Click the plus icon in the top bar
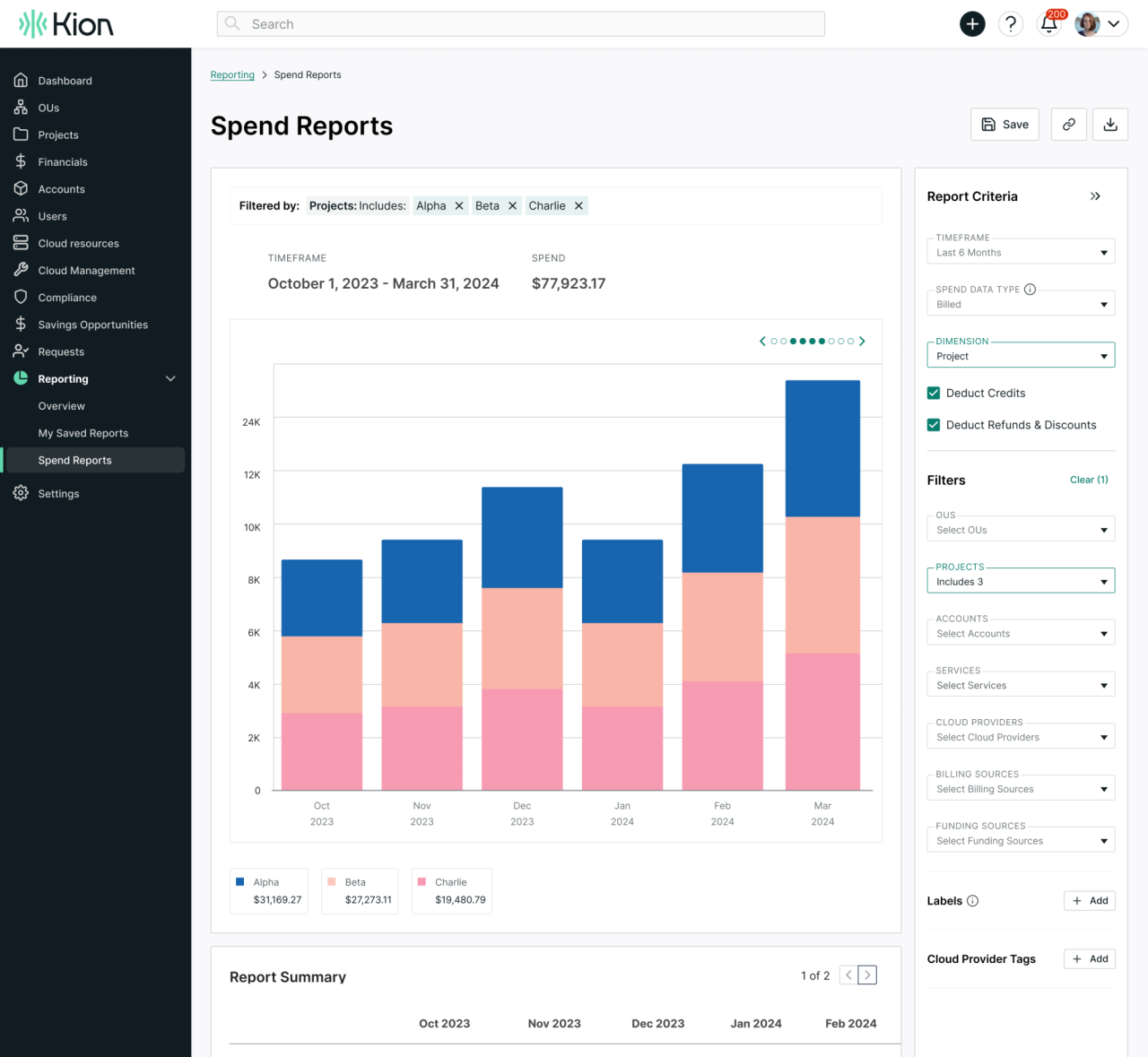 click(x=972, y=24)
